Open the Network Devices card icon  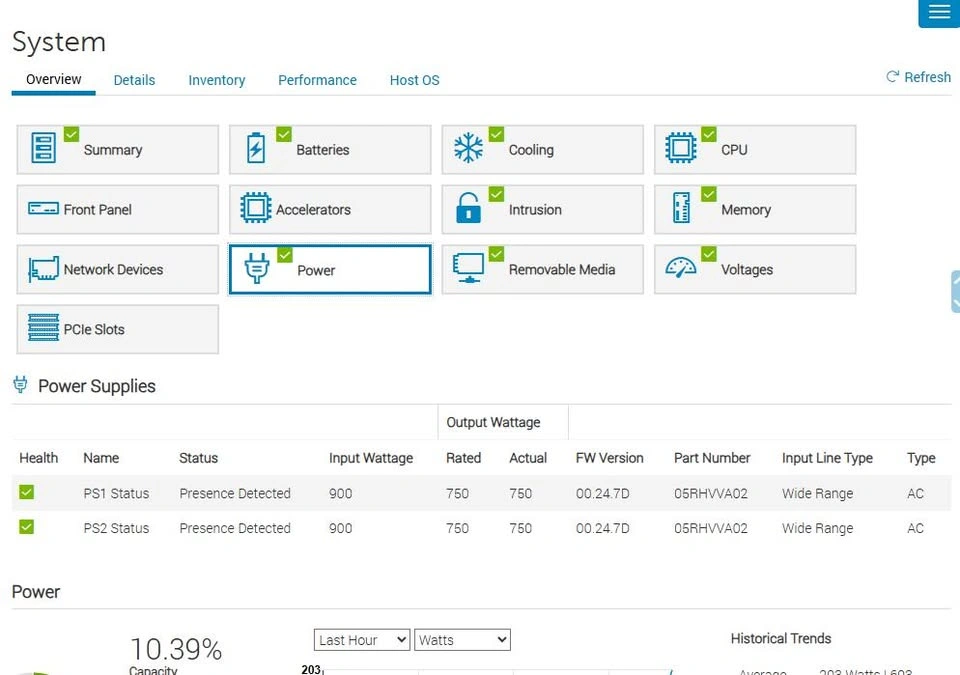click(43, 269)
